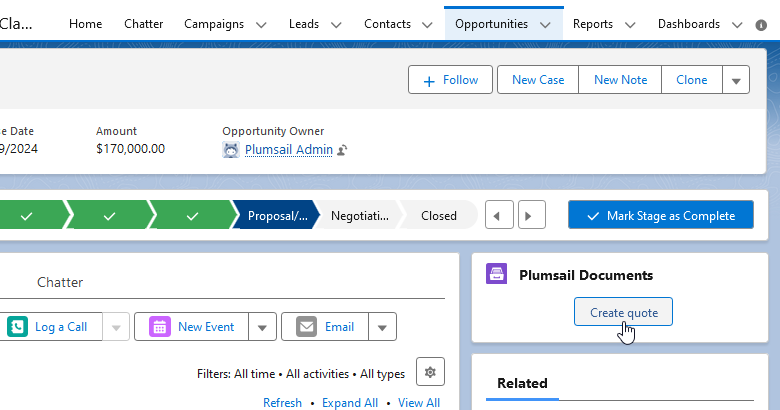This screenshot has height=410, width=780.
Task: Expand the Contacts dropdown chevron
Action: [427, 25]
